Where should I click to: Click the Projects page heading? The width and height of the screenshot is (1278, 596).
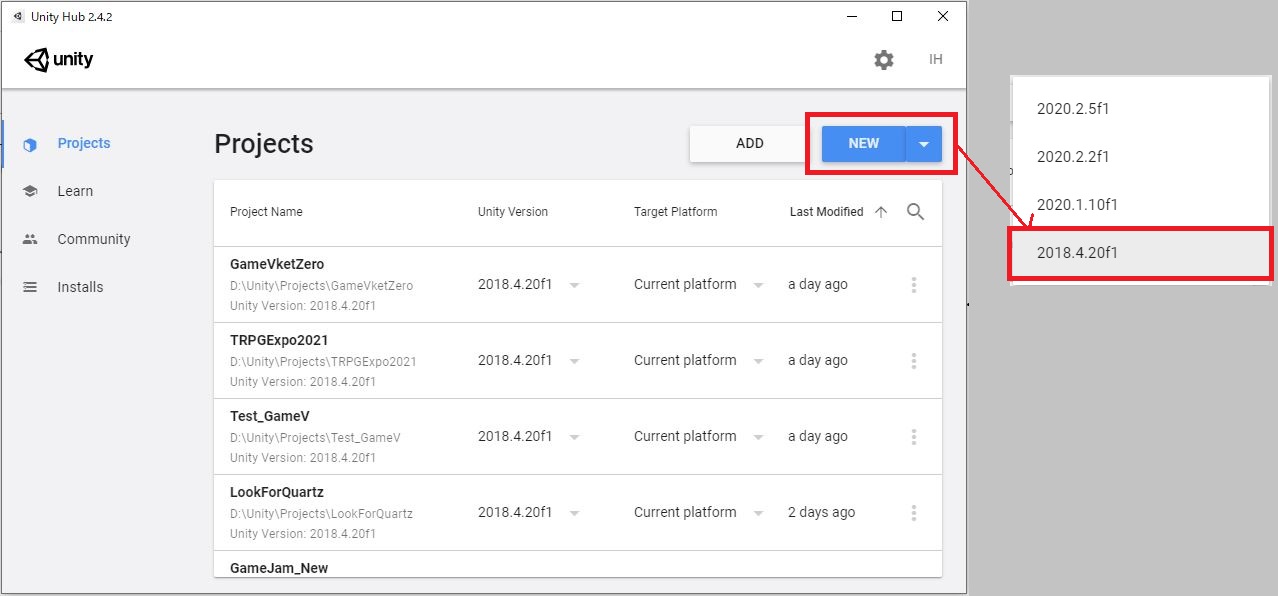coord(264,144)
